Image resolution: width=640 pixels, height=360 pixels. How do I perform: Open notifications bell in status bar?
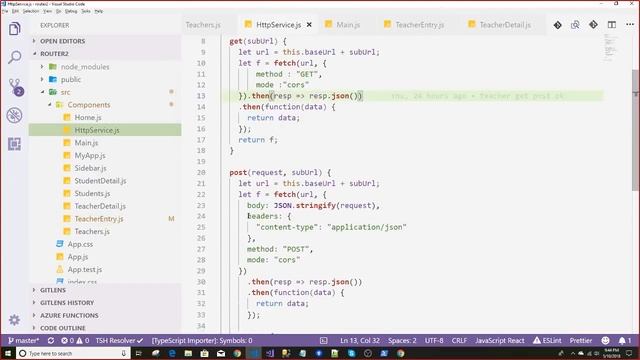tap(624, 340)
